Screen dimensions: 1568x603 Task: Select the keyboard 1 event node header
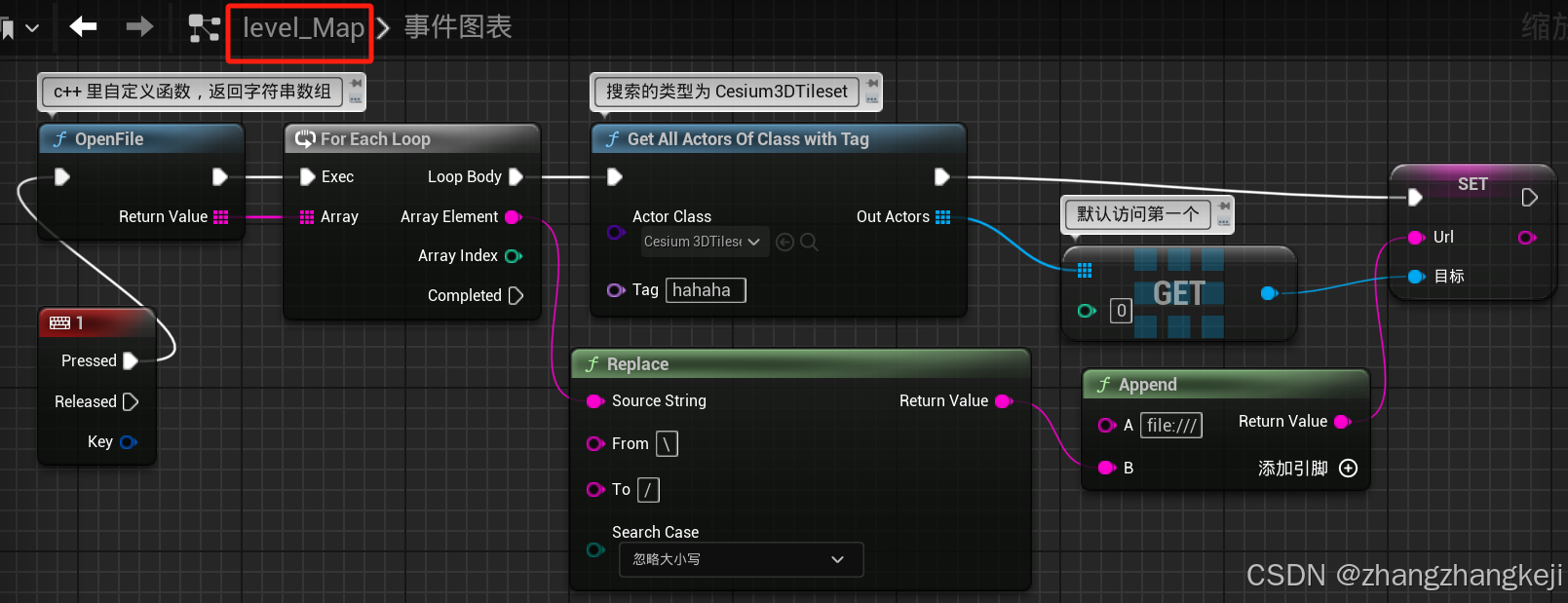(x=96, y=322)
